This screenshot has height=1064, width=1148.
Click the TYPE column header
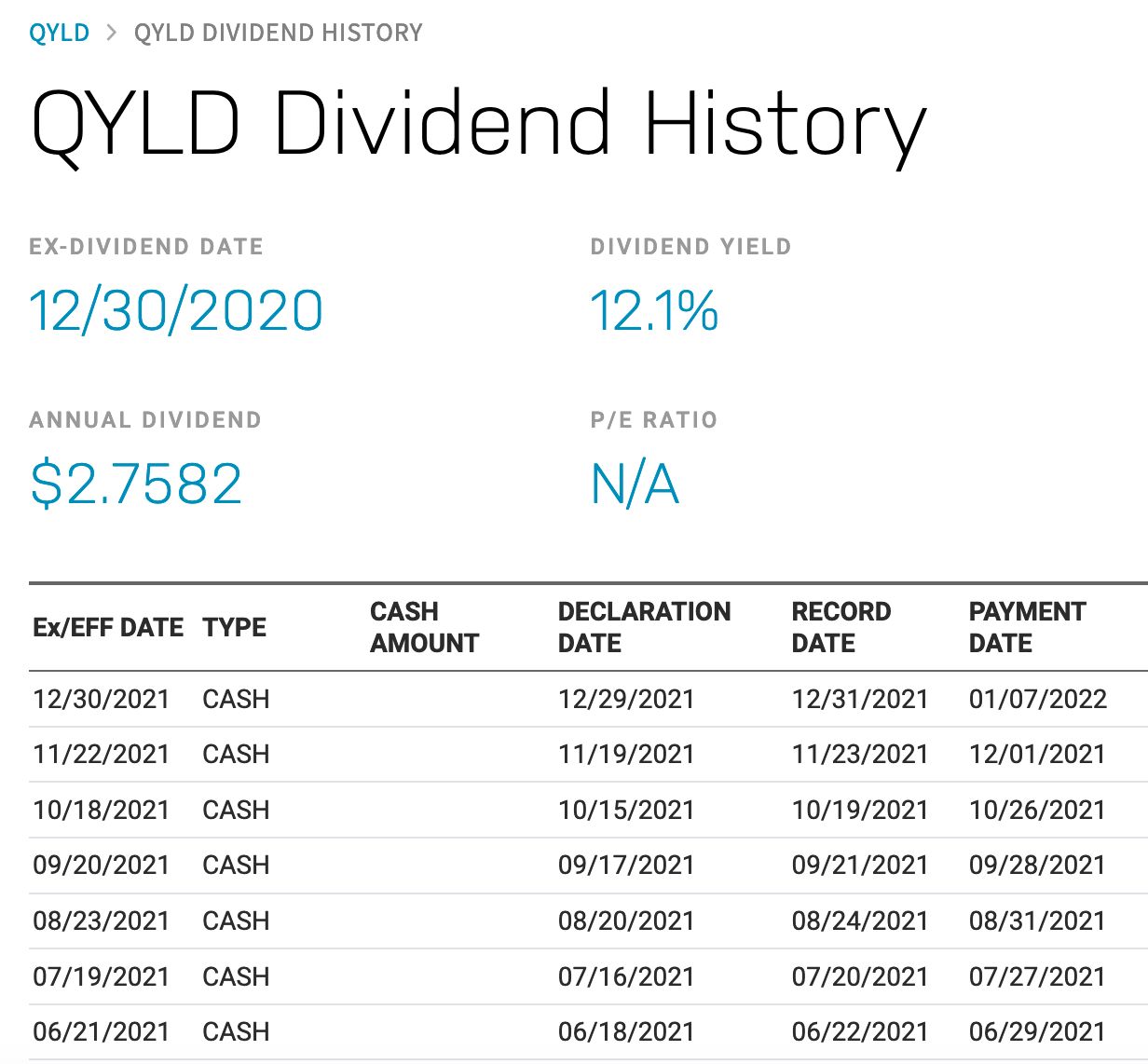(235, 628)
